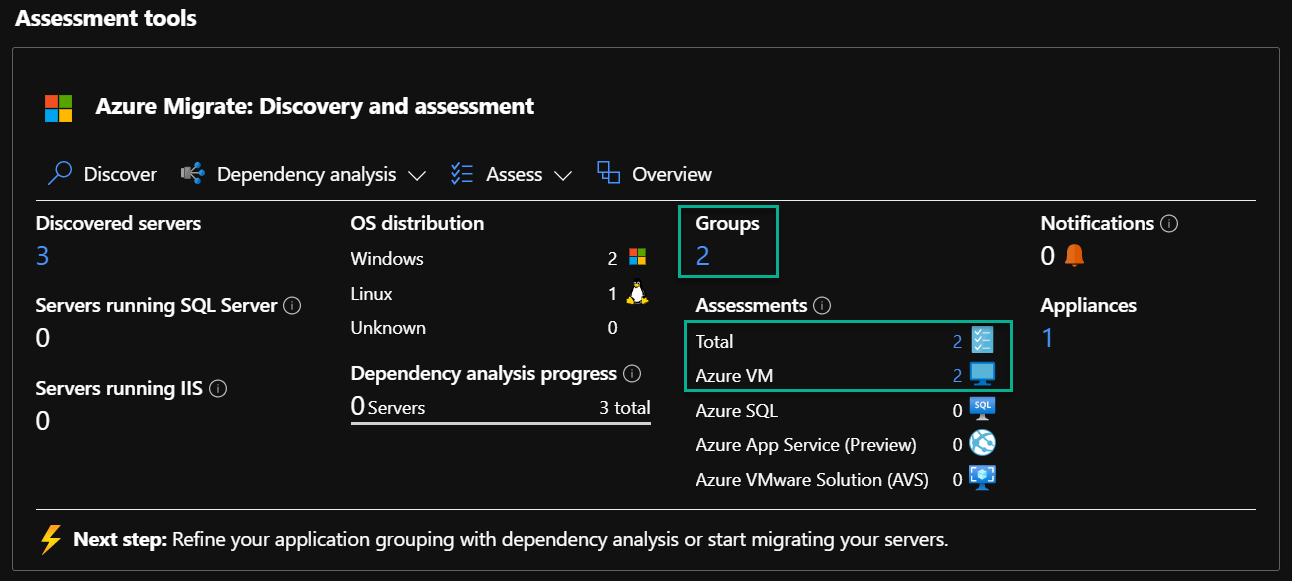This screenshot has width=1292, height=581.
Task: Click the Azure SQL icon
Action: (x=982, y=410)
